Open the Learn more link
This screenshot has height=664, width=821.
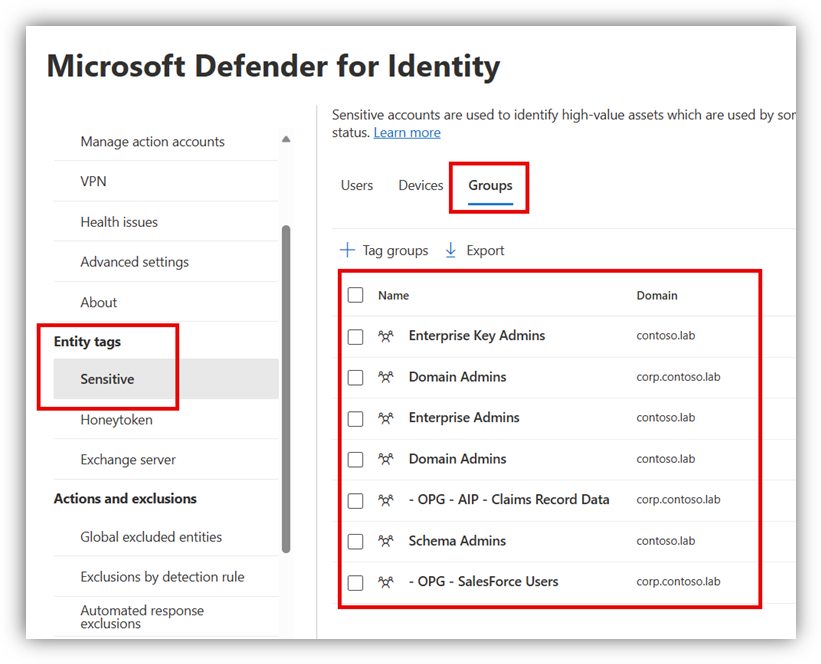click(407, 132)
